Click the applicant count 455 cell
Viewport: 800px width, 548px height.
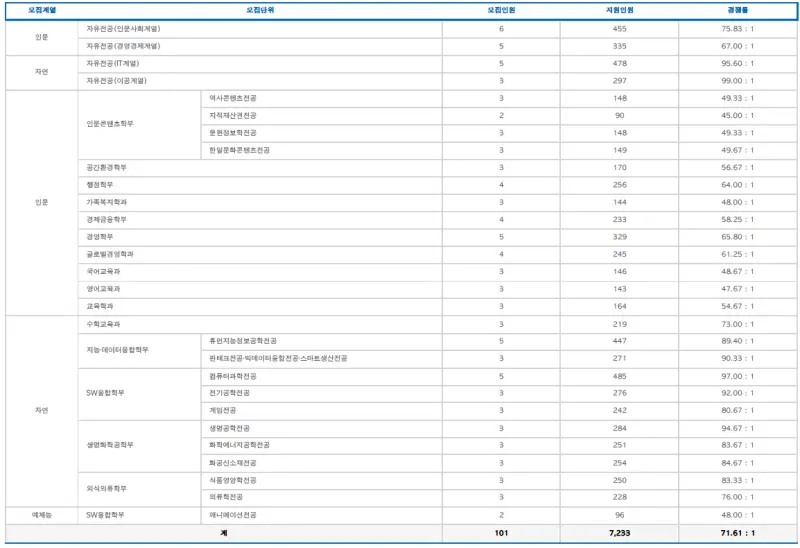coord(619,29)
